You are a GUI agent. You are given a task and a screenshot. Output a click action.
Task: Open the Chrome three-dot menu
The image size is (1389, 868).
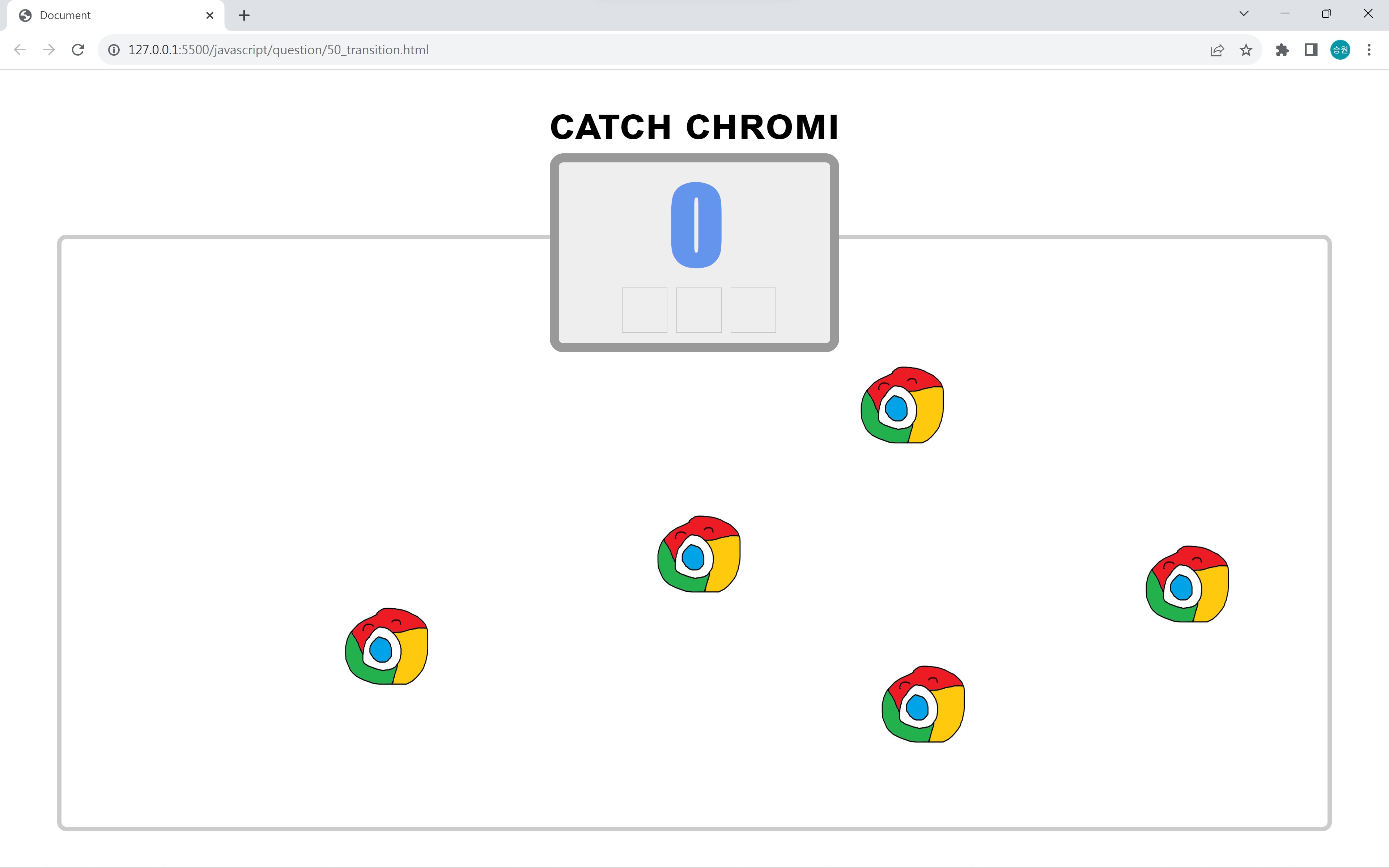tap(1369, 50)
